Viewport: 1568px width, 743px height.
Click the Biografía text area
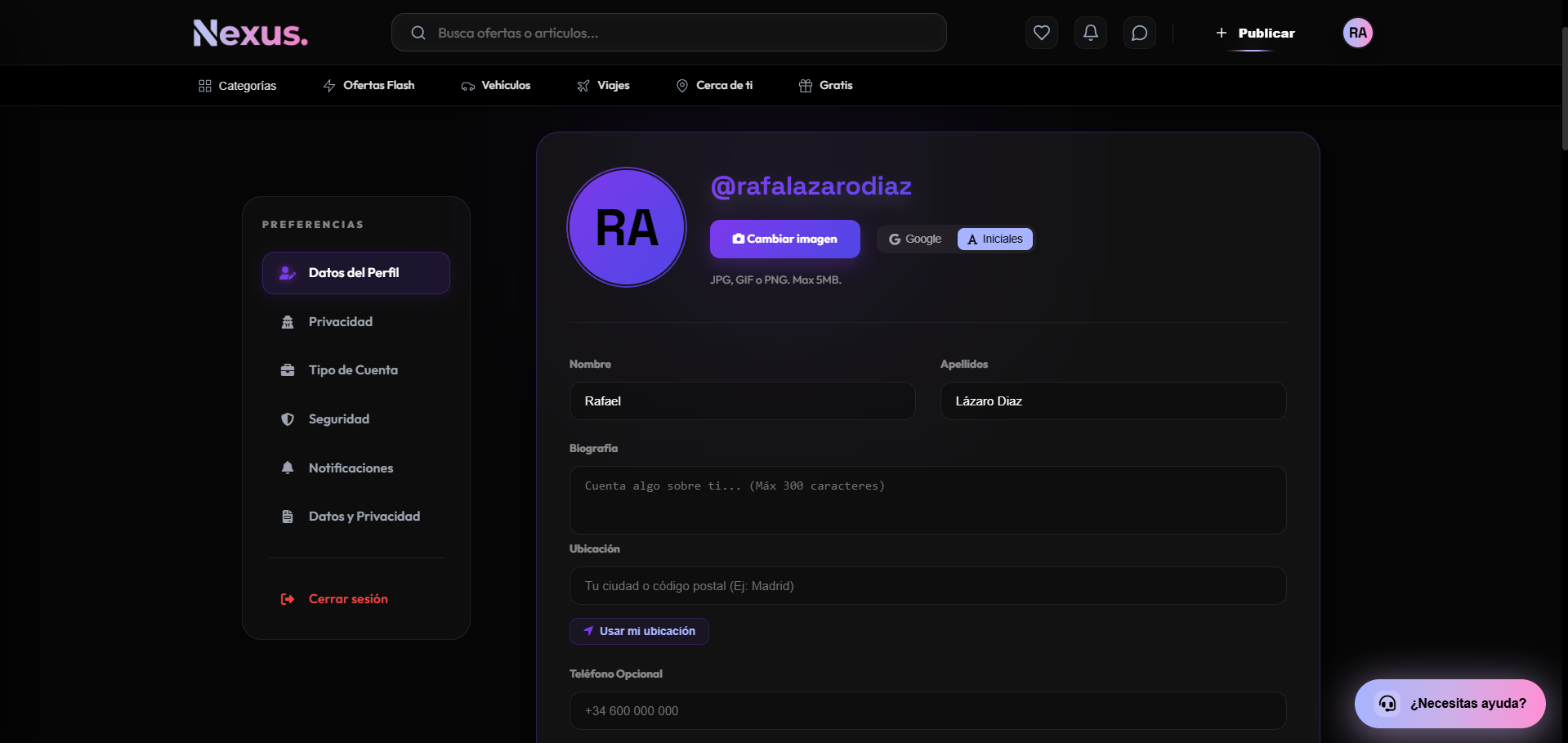click(x=928, y=500)
